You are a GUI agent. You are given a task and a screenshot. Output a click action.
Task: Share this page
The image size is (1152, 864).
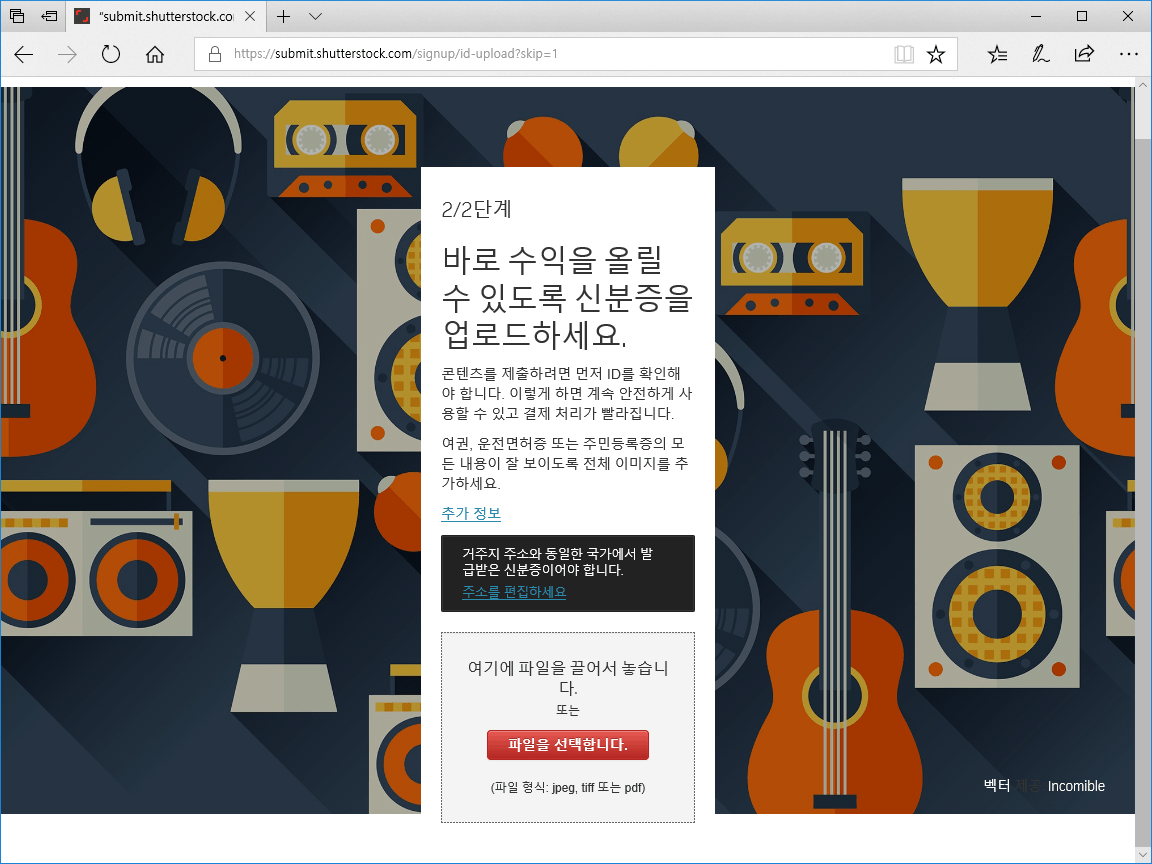[x=1084, y=54]
